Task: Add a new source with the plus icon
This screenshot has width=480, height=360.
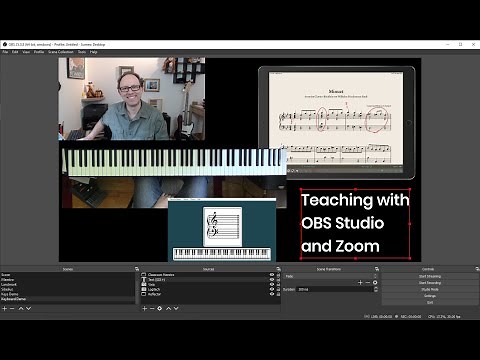Action: pos(145,308)
